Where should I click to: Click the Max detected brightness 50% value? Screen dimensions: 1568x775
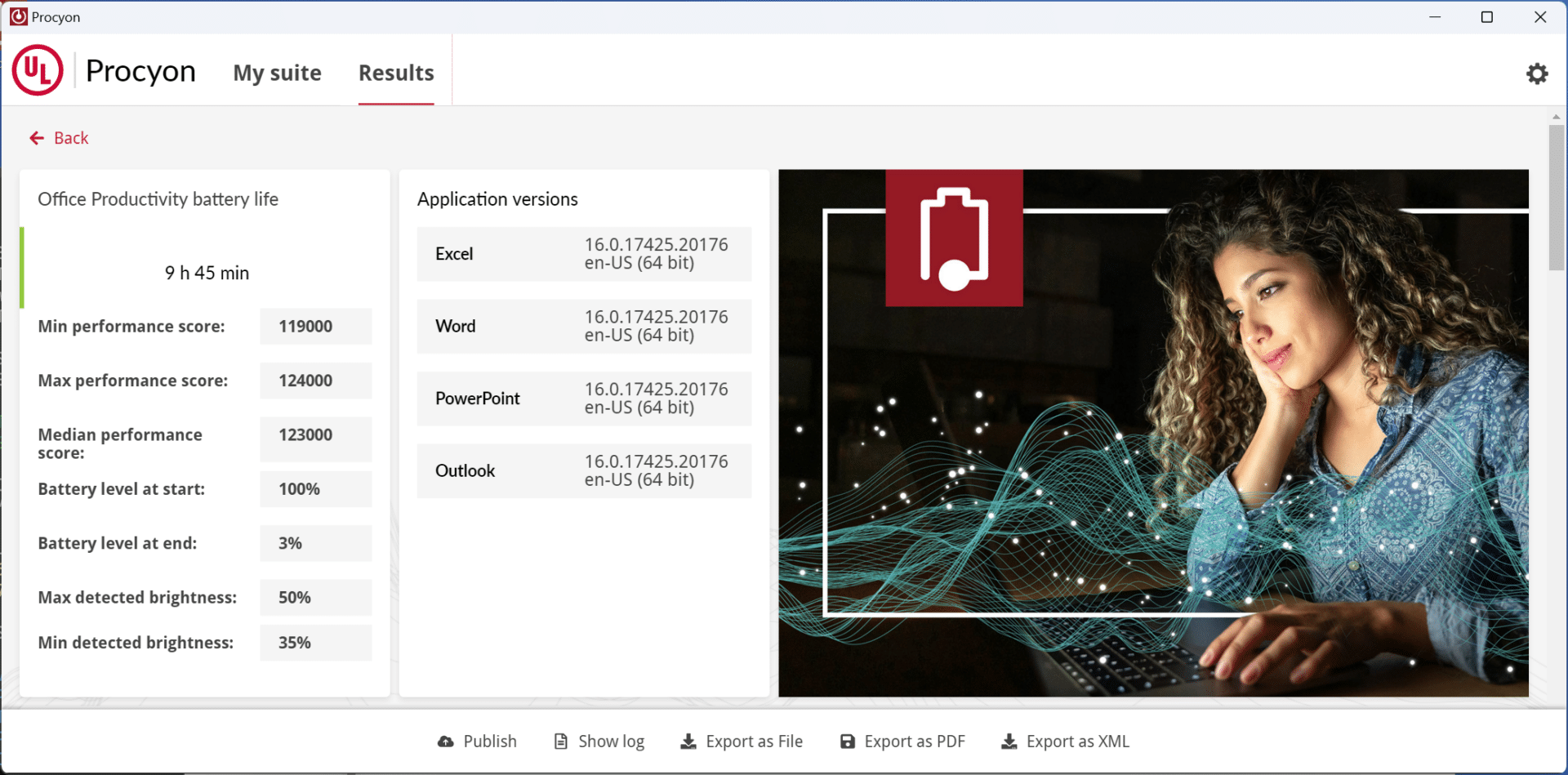coord(316,597)
